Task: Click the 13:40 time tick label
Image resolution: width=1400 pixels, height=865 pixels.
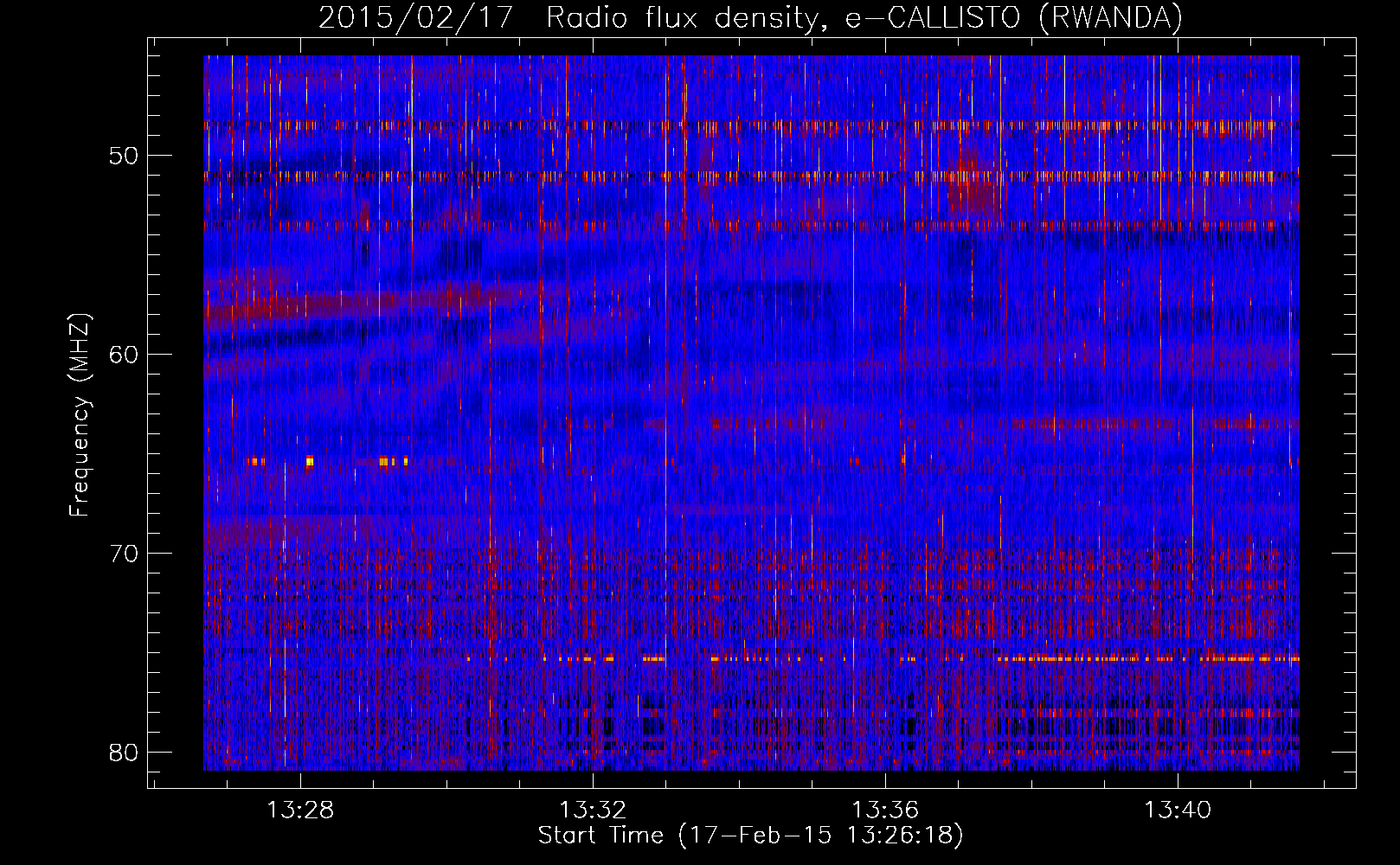Action: (1178, 811)
